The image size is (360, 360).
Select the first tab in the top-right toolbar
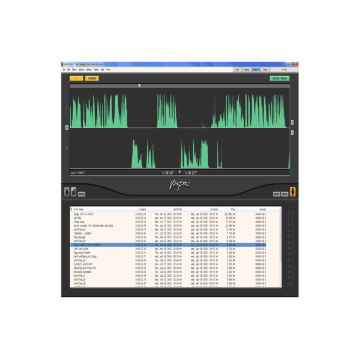(x=238, y=70)
